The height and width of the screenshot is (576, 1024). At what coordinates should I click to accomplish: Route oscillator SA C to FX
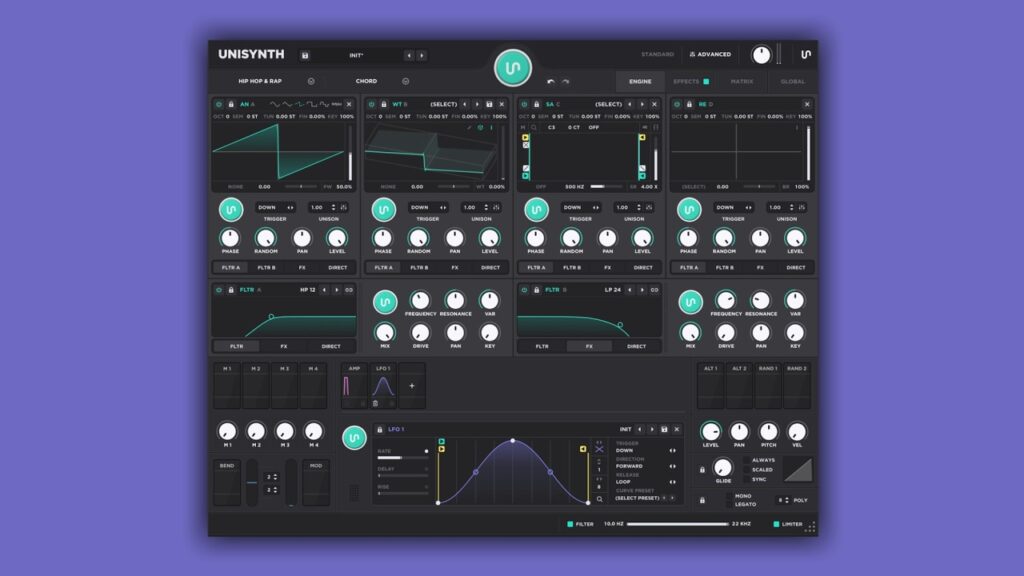point(607,268)
